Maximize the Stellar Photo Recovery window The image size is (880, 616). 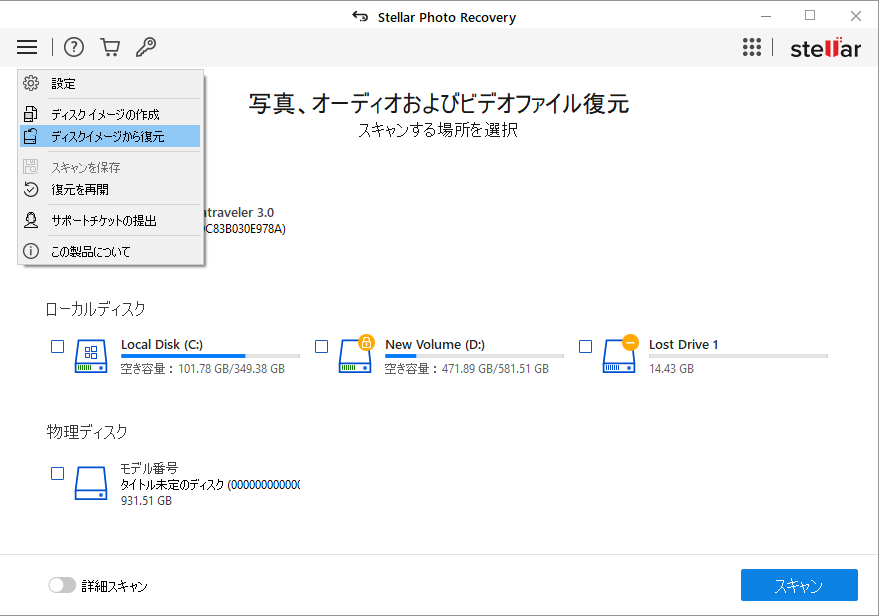(810, 16)
